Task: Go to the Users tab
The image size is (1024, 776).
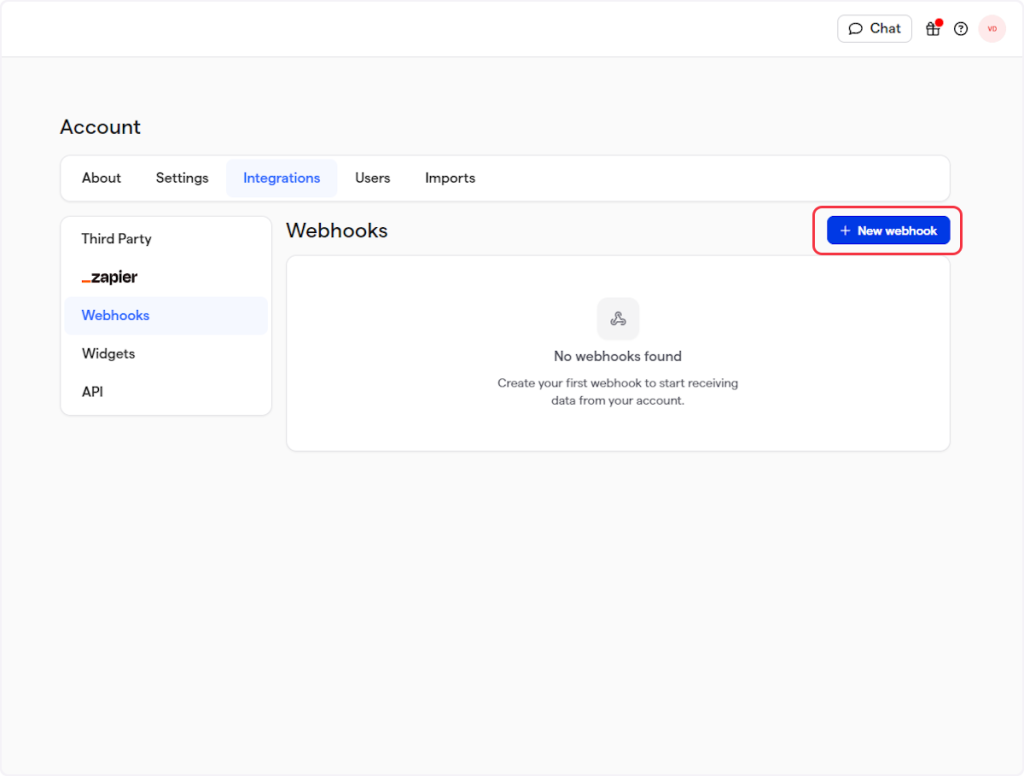Action: pos(372,178)
